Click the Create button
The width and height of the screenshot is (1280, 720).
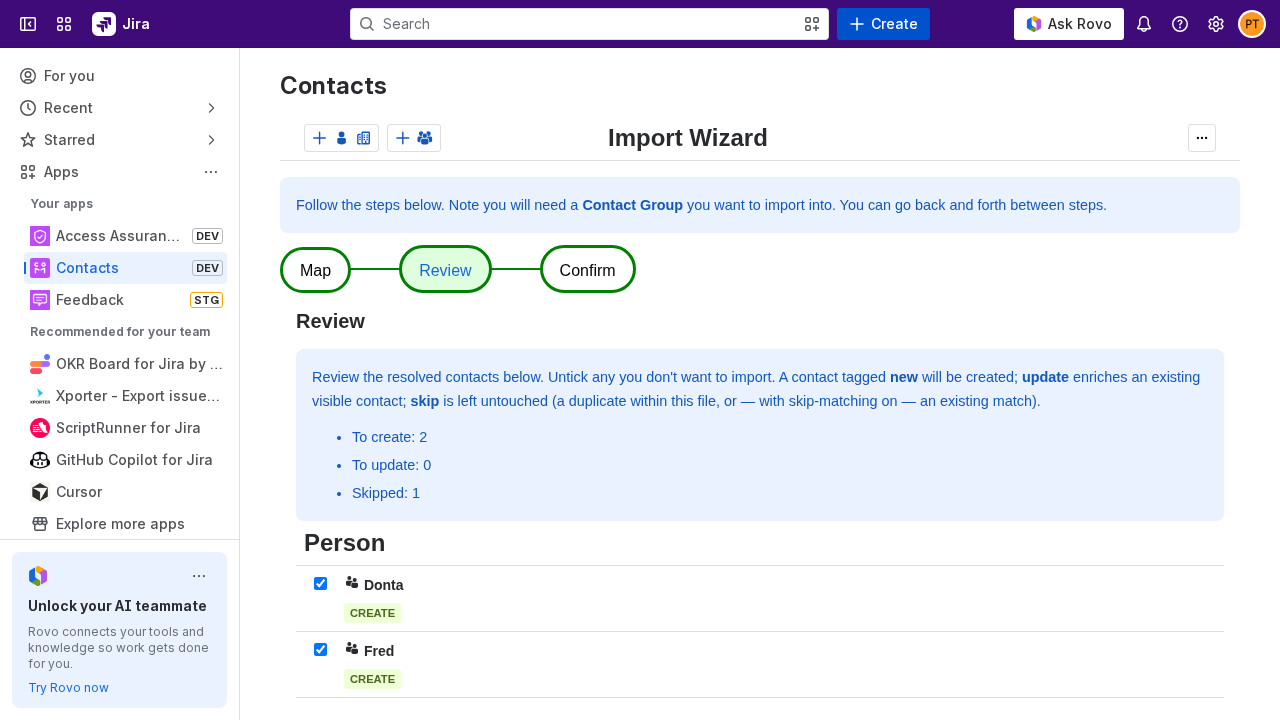click(x=883, y=24)
